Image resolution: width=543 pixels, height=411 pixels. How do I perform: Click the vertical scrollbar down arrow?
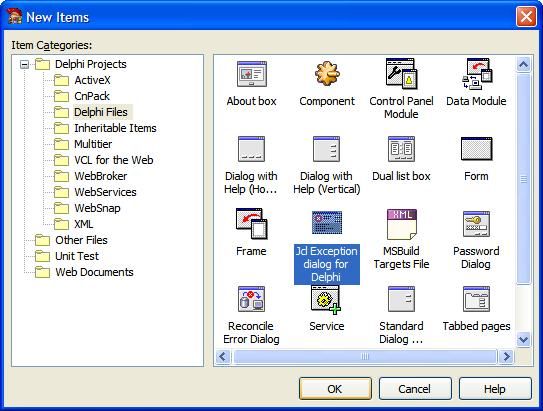[x=524, y=339]
